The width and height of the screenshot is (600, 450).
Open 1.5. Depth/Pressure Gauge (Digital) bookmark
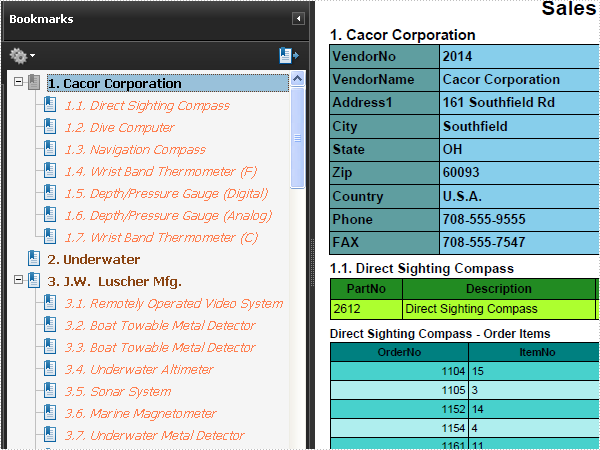(166, 194)
